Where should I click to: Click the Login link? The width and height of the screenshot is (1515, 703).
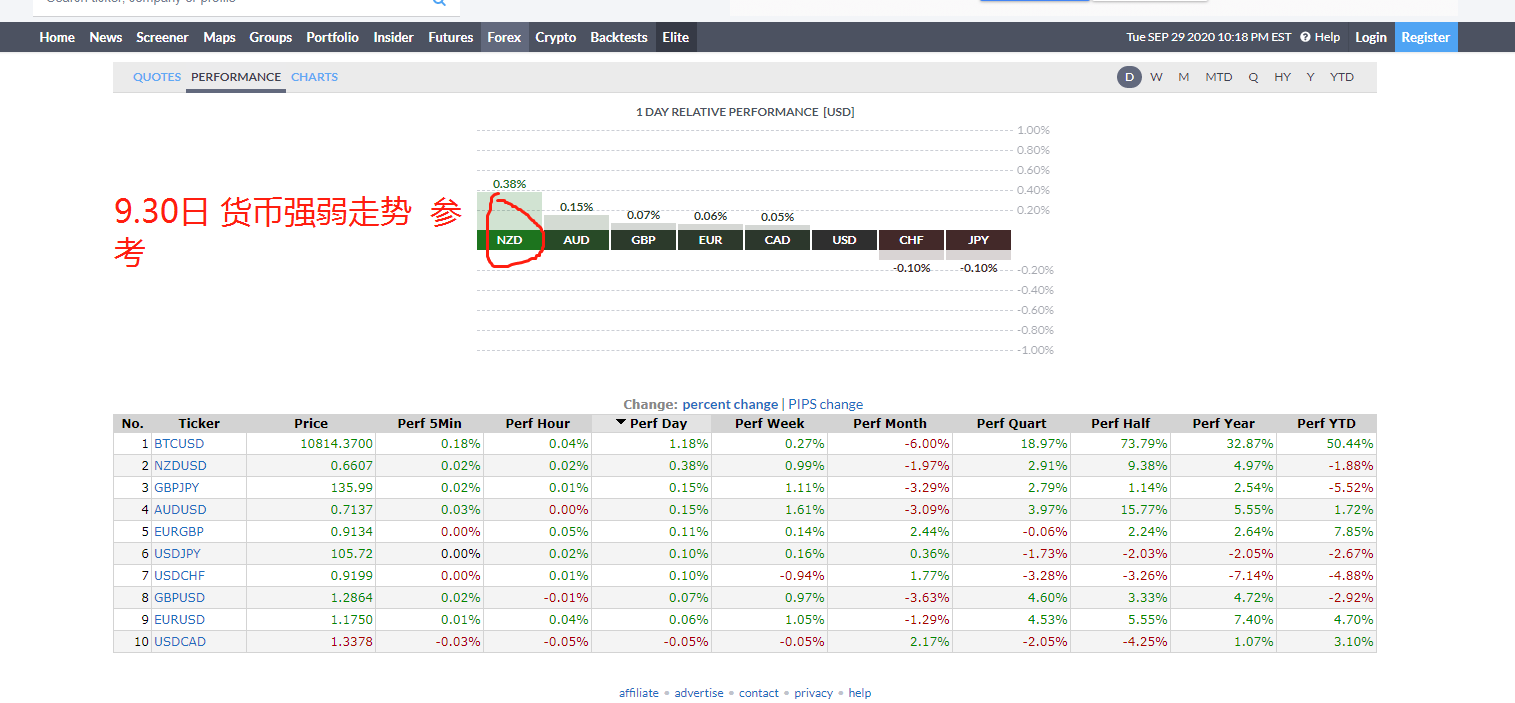(1371, 37)
